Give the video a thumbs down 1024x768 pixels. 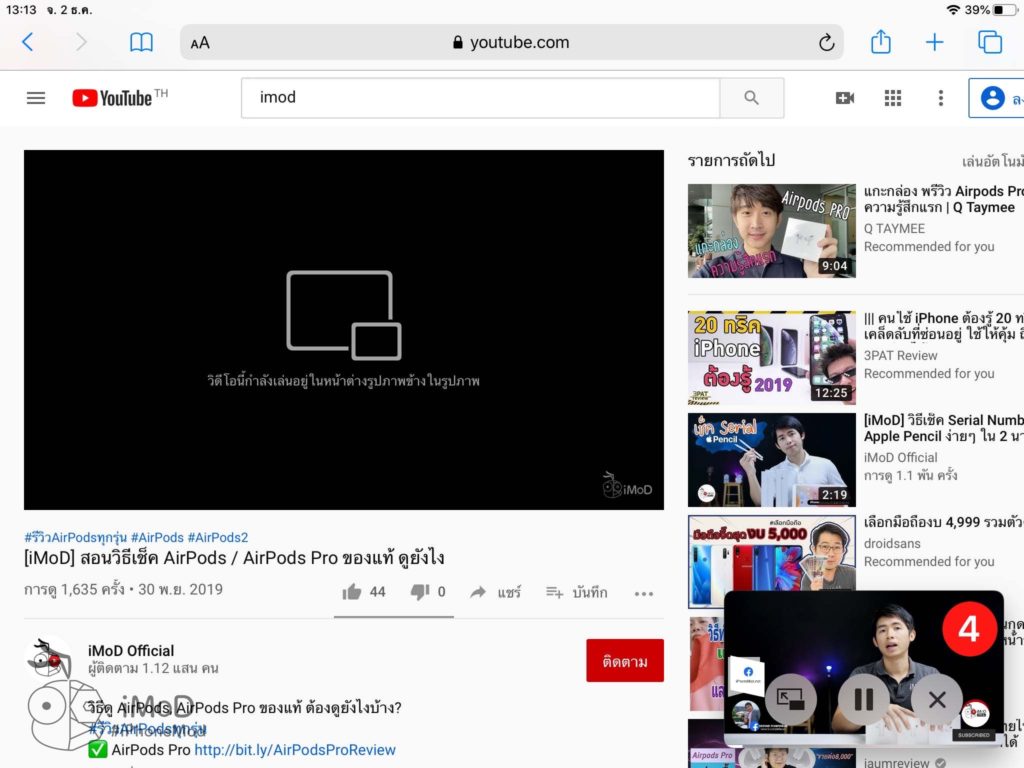click(417, 591)
